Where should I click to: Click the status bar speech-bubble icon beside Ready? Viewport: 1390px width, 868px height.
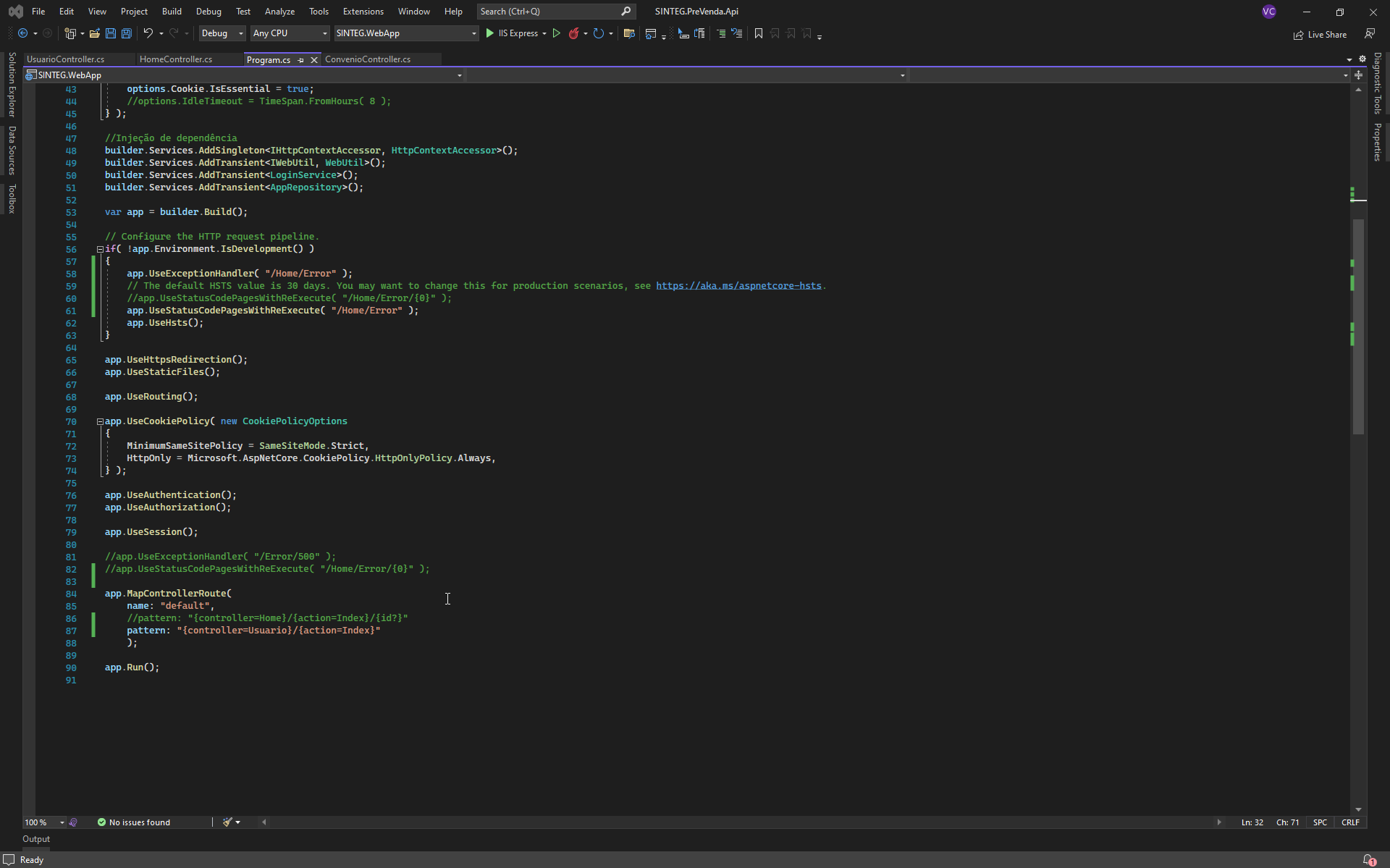[9, 860]
